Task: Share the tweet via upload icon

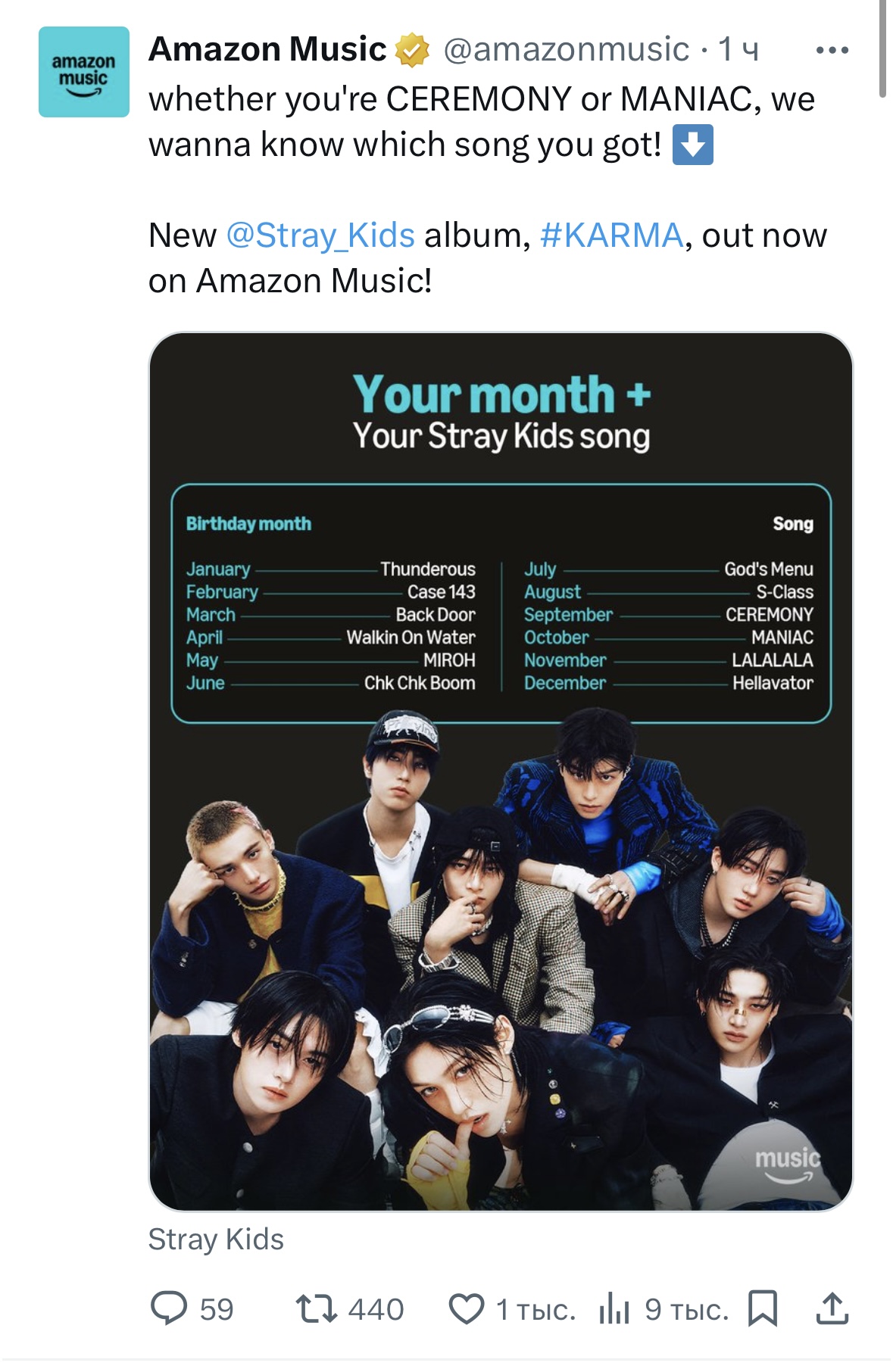Action: 832,1308
